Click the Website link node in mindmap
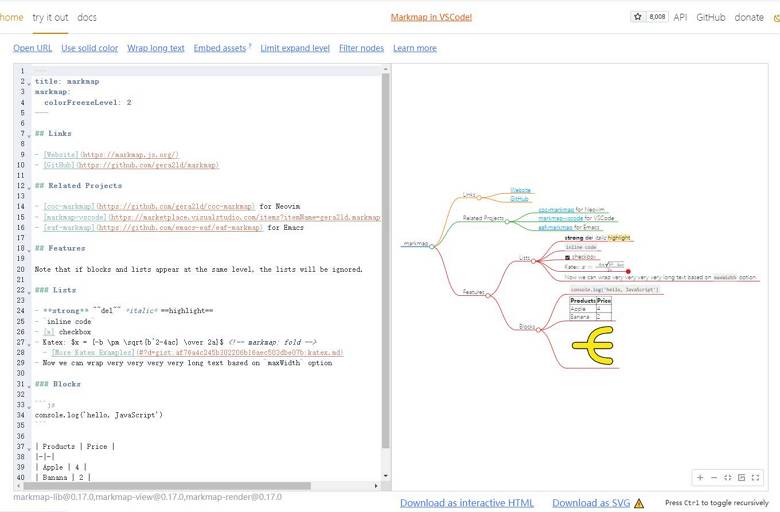 point(520,190)
